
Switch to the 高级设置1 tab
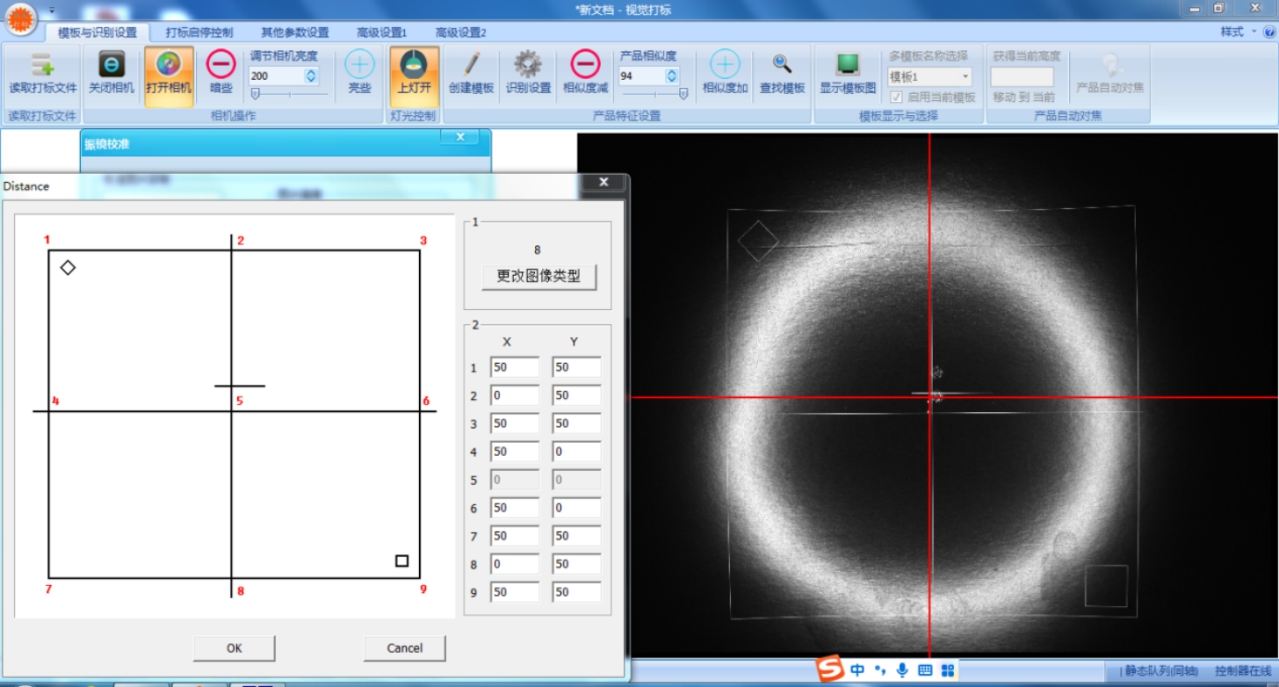coord(382,33)
